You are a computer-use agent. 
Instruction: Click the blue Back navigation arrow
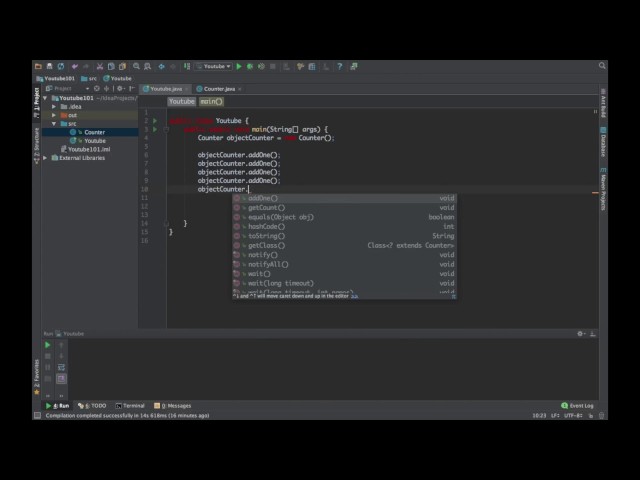tap(162, 66)
